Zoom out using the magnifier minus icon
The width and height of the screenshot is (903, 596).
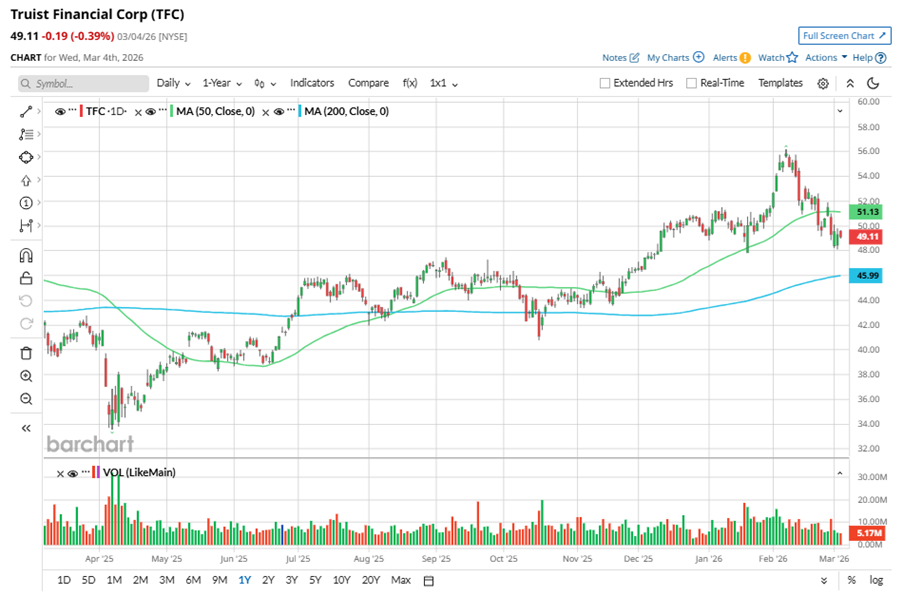click(26, 399)
